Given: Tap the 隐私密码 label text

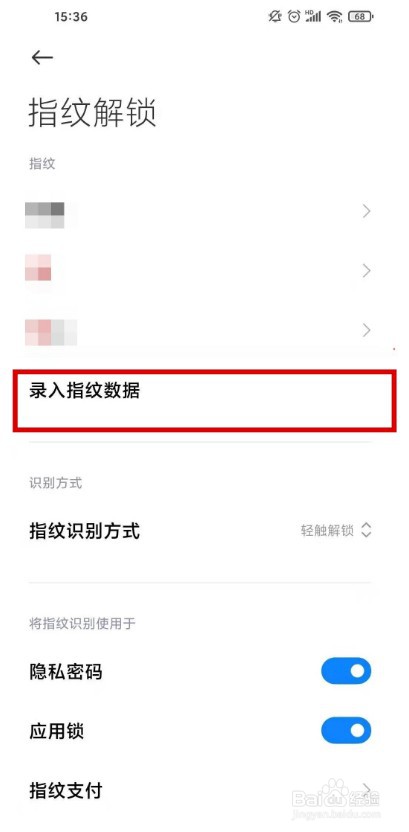Looking at the screenshot, I should click(65, 672).
